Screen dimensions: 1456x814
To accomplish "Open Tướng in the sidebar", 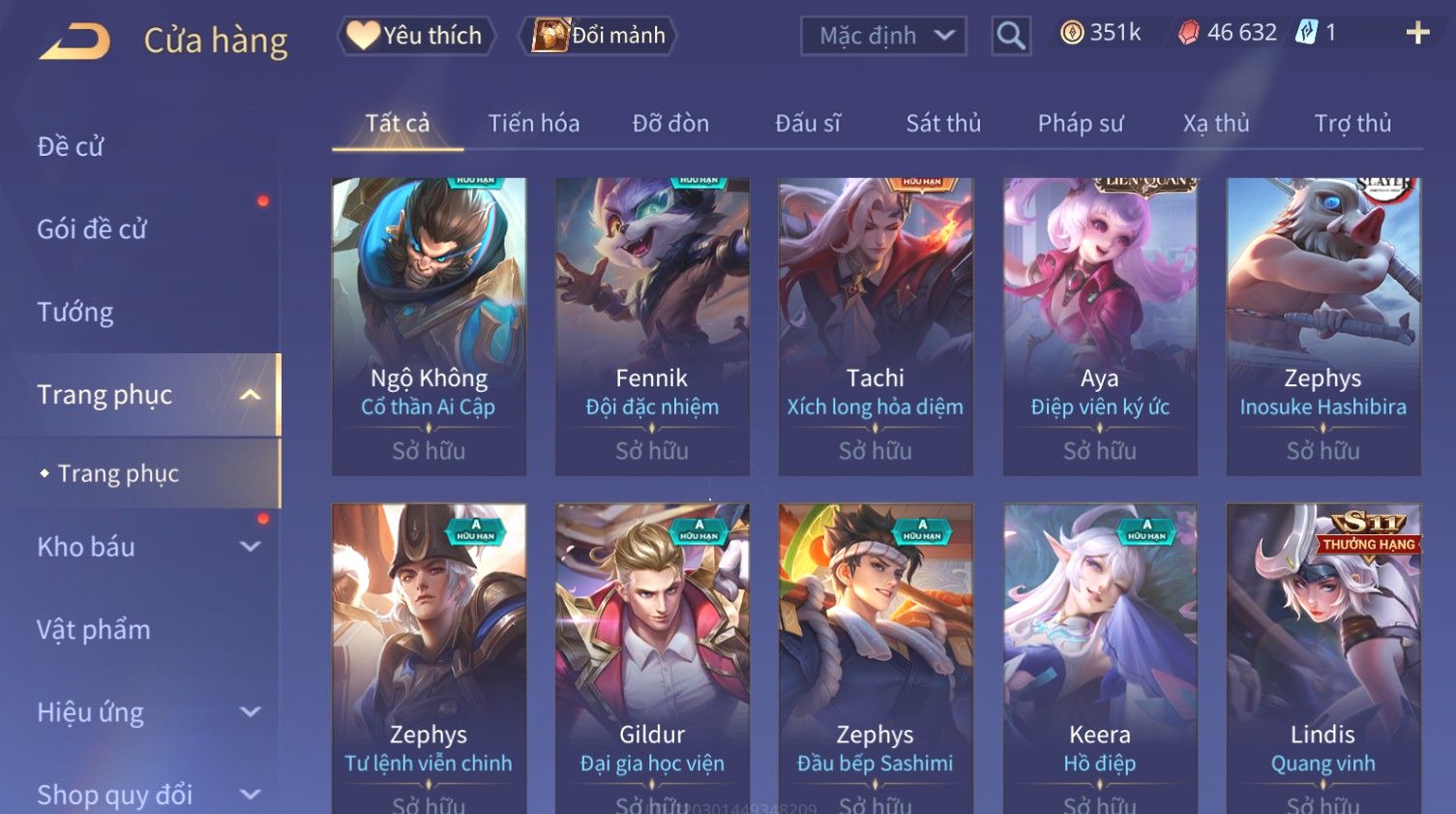I will pyautogui.click(x=75, y=313).
